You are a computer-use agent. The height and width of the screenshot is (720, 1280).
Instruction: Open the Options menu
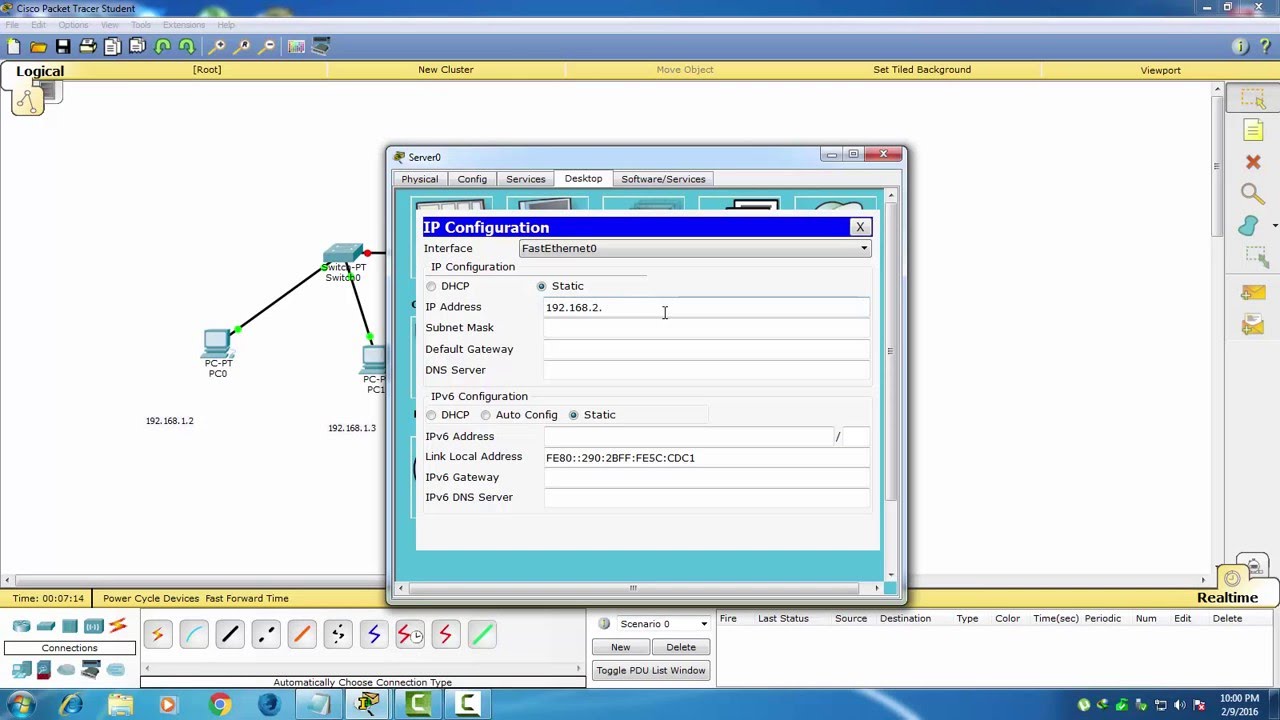73,24
